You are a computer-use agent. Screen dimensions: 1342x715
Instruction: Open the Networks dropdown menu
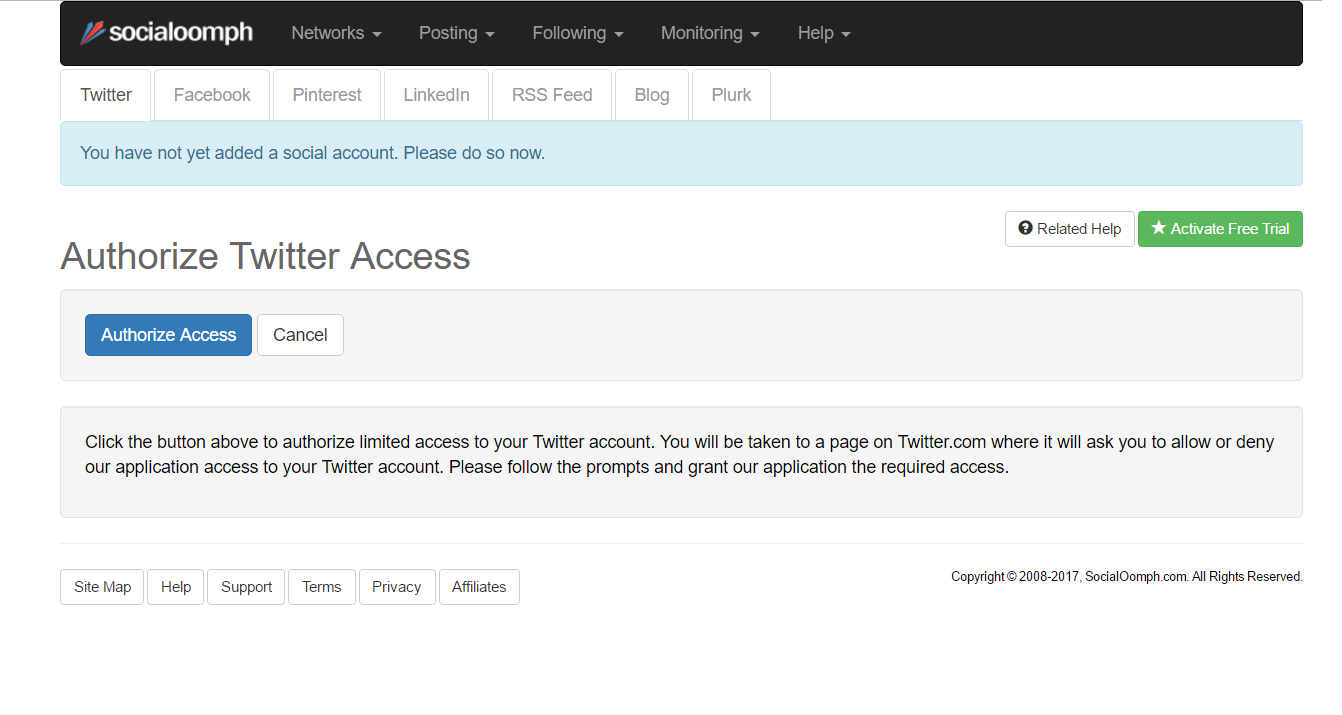[336, 33]
